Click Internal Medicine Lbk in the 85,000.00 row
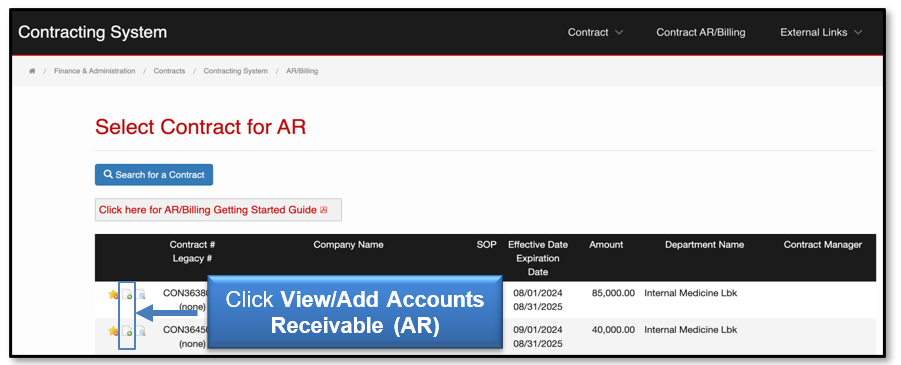The image size is (901, 365). pyautogui.click(x=691, y=293)
